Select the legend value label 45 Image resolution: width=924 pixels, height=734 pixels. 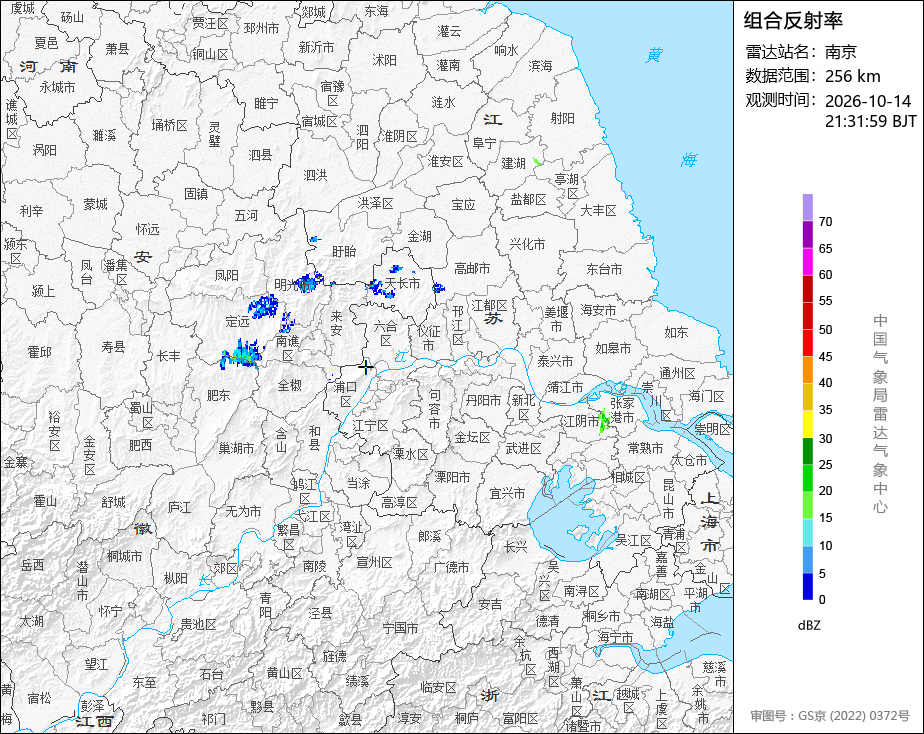pos(826,356)
